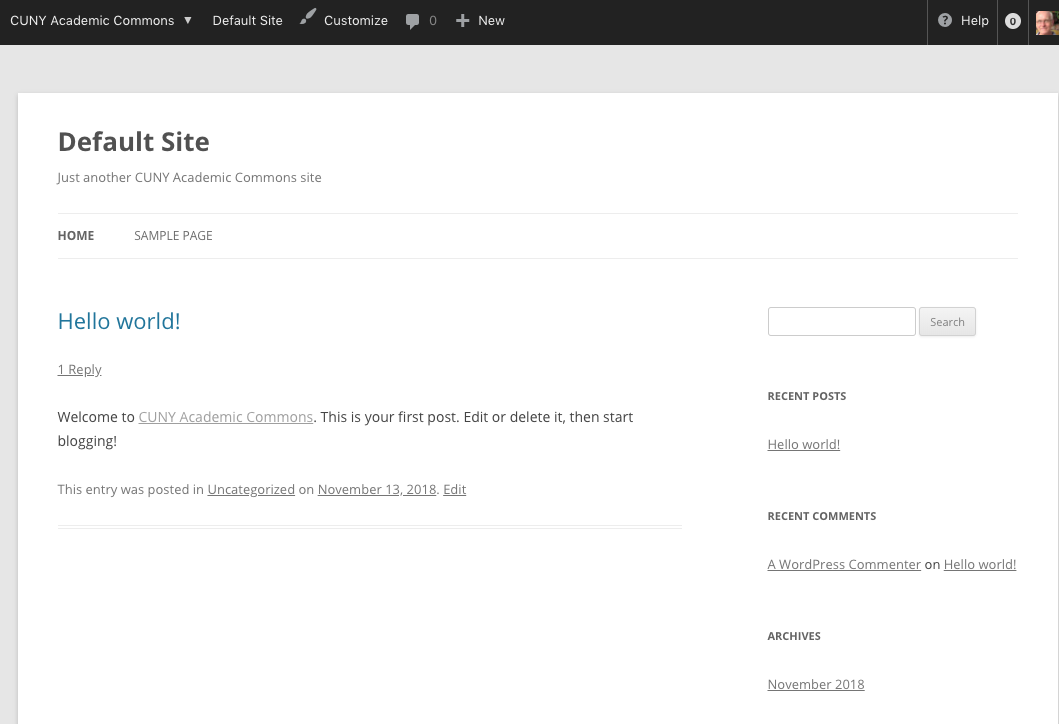Image resolution: width=1059 pixels, height=724 pixels.
Task: Click inside the sidebar search field
Action: 841,321
